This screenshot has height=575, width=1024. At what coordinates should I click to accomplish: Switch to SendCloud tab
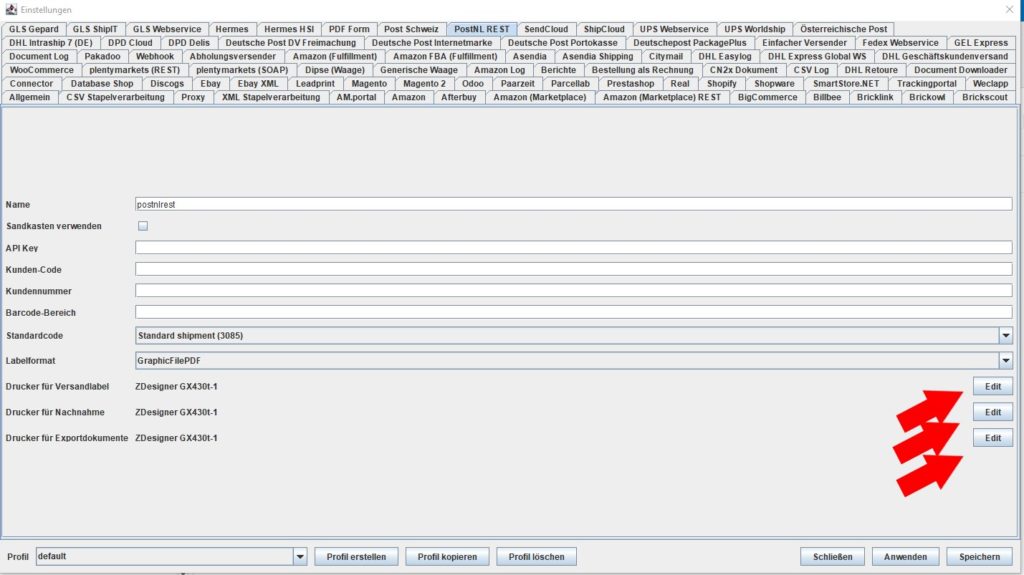(x=546, y=29)
